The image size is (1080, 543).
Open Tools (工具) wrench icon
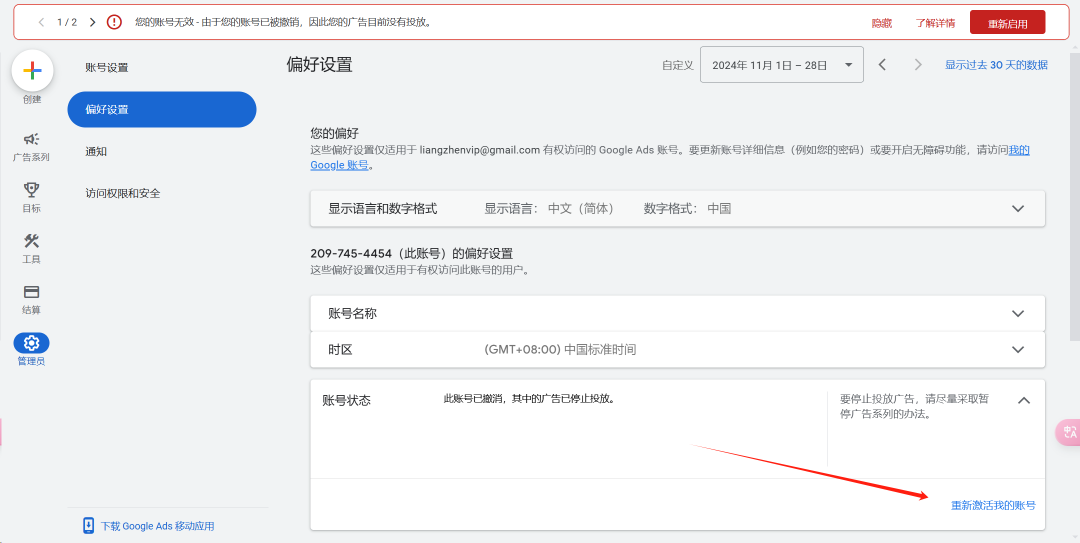(32, 240)
